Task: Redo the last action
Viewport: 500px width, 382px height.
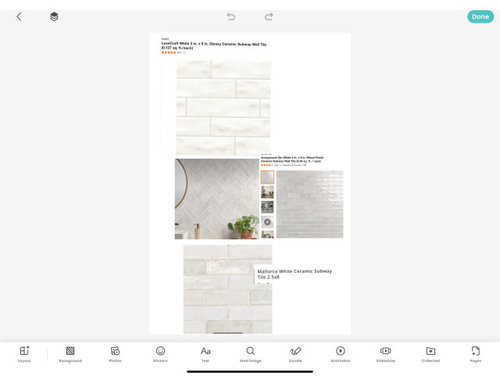Action: [269, 16]
